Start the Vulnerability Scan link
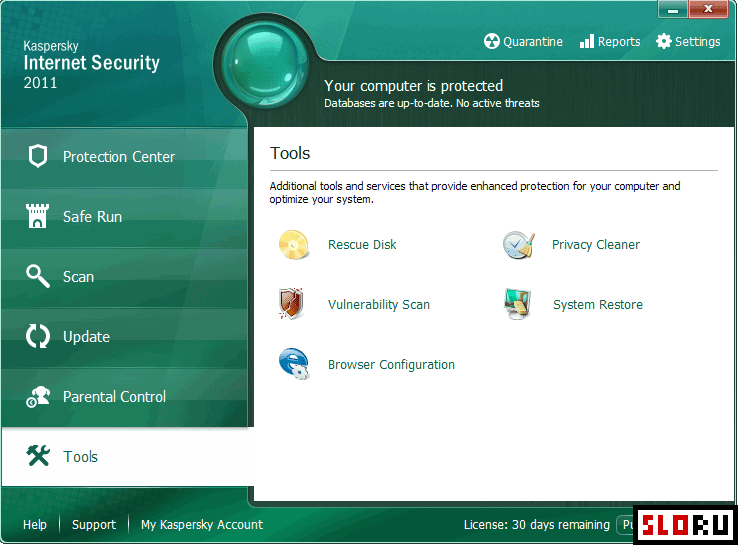 [x=378, y=305]
